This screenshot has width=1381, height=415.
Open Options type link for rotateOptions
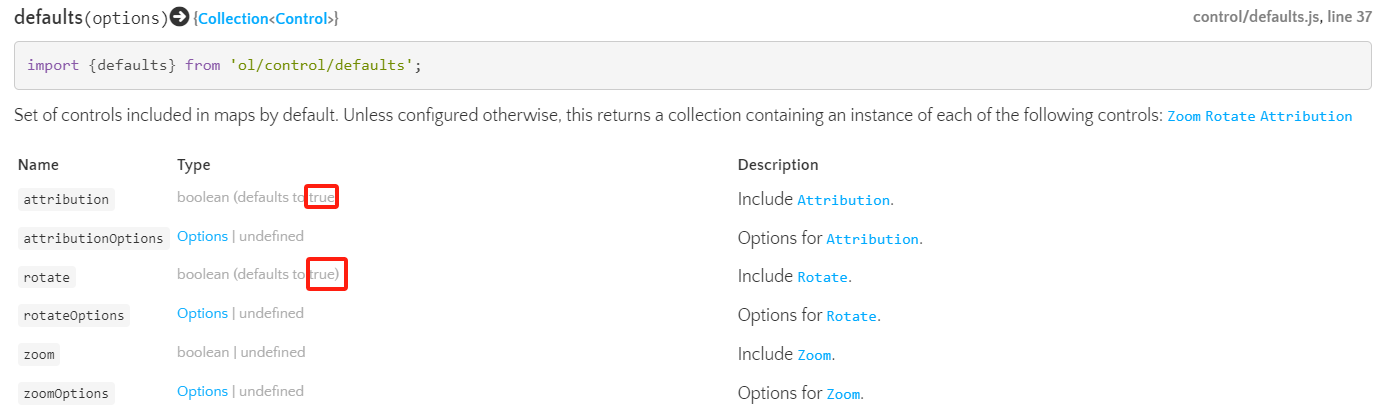point(202,314)
